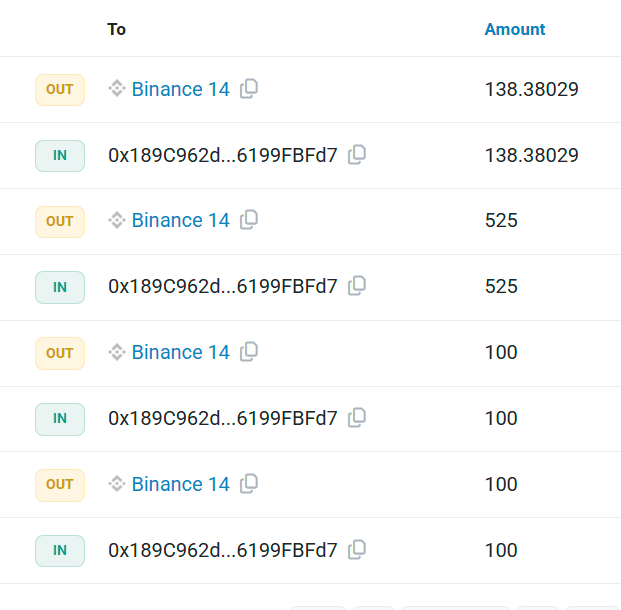Click amount 525 in OUT row
The height and width of the screenshot is (610, 621).
coord(501,220)
